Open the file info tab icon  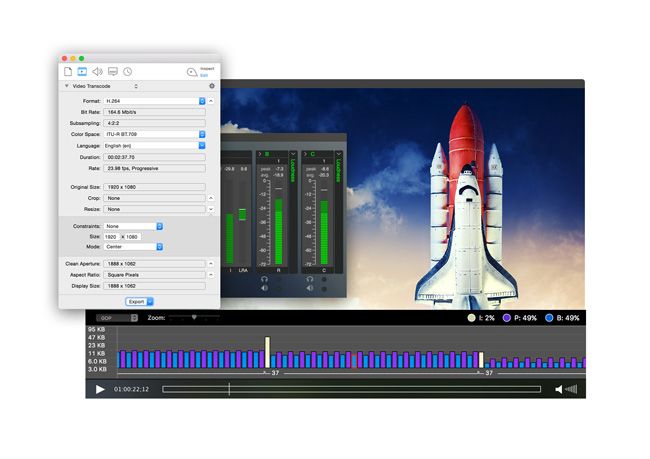point(68,72)
